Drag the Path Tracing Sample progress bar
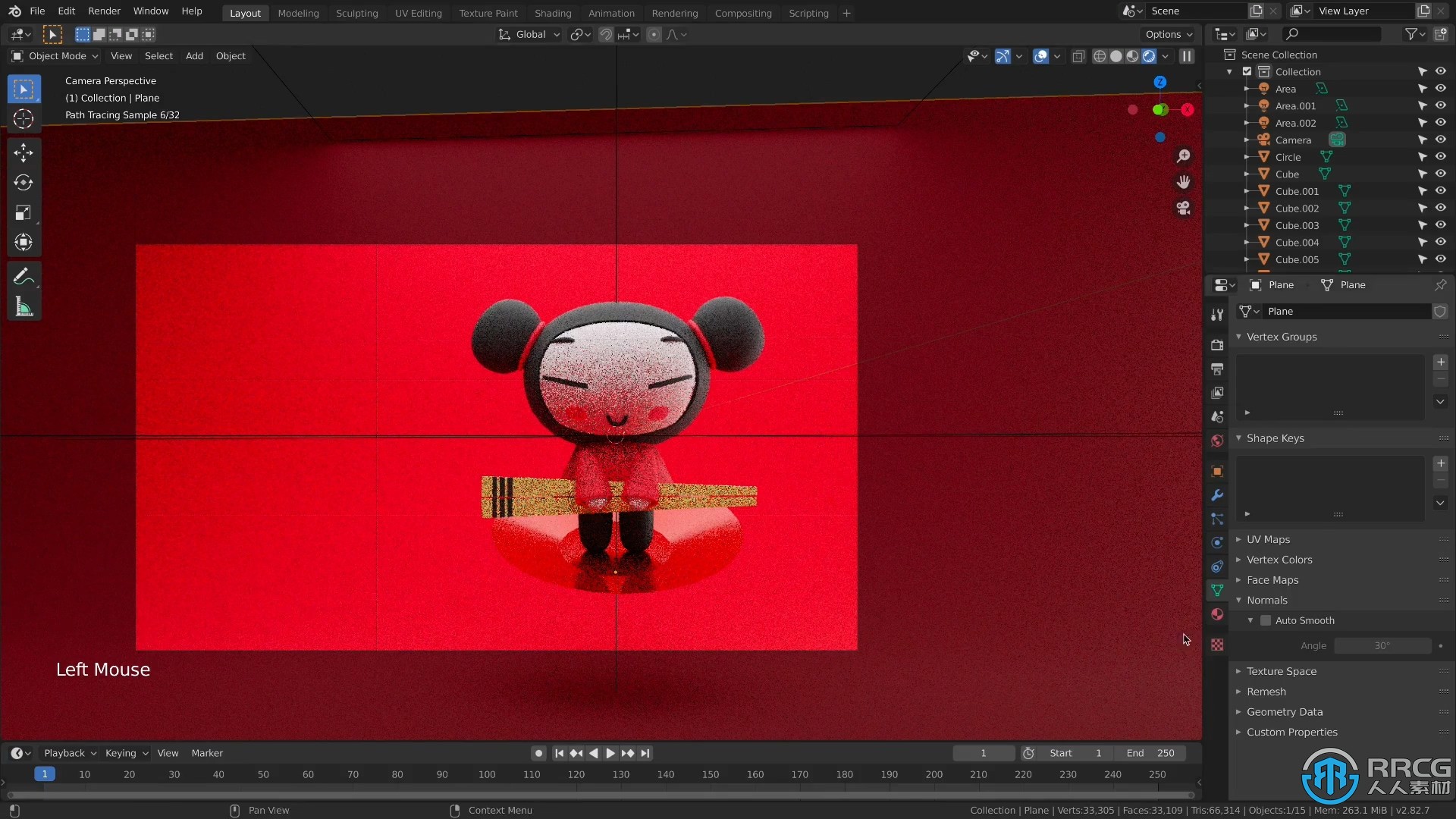The image size is (1456, 819). pyautogui.click(x=122, y=114)
